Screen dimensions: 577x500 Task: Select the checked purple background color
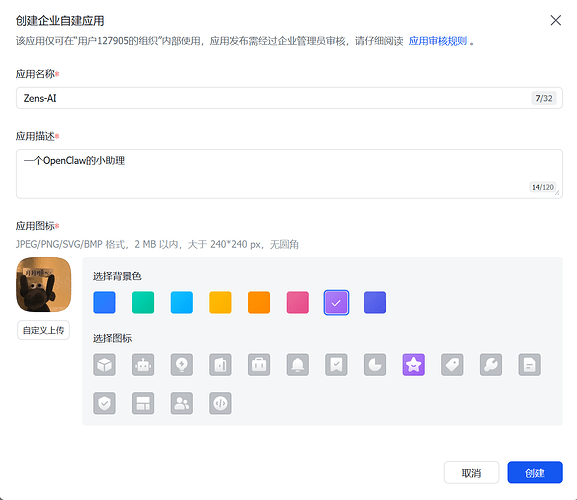click(x=336, y=302)
